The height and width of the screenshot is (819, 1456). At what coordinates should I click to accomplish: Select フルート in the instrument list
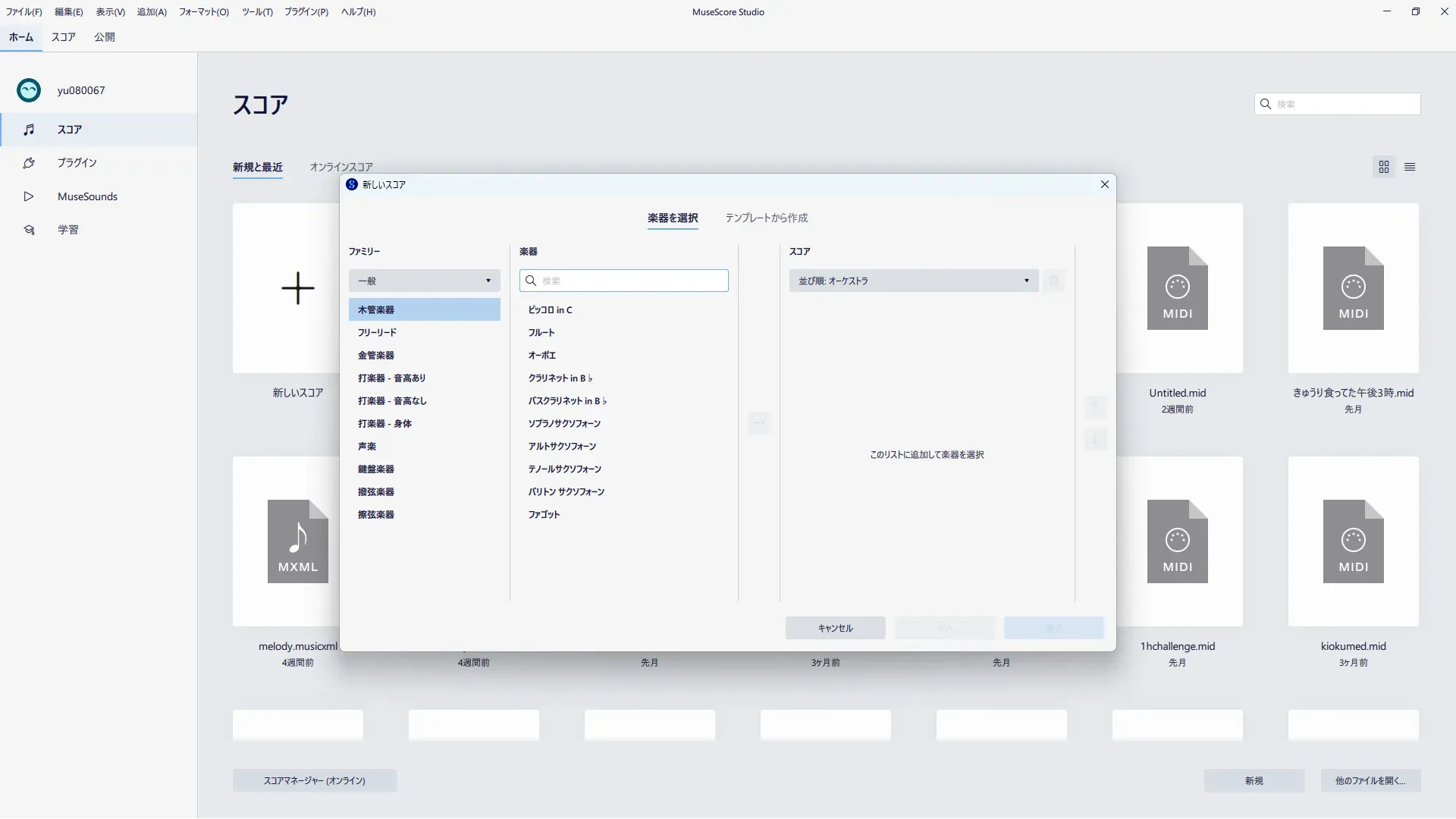541,333
